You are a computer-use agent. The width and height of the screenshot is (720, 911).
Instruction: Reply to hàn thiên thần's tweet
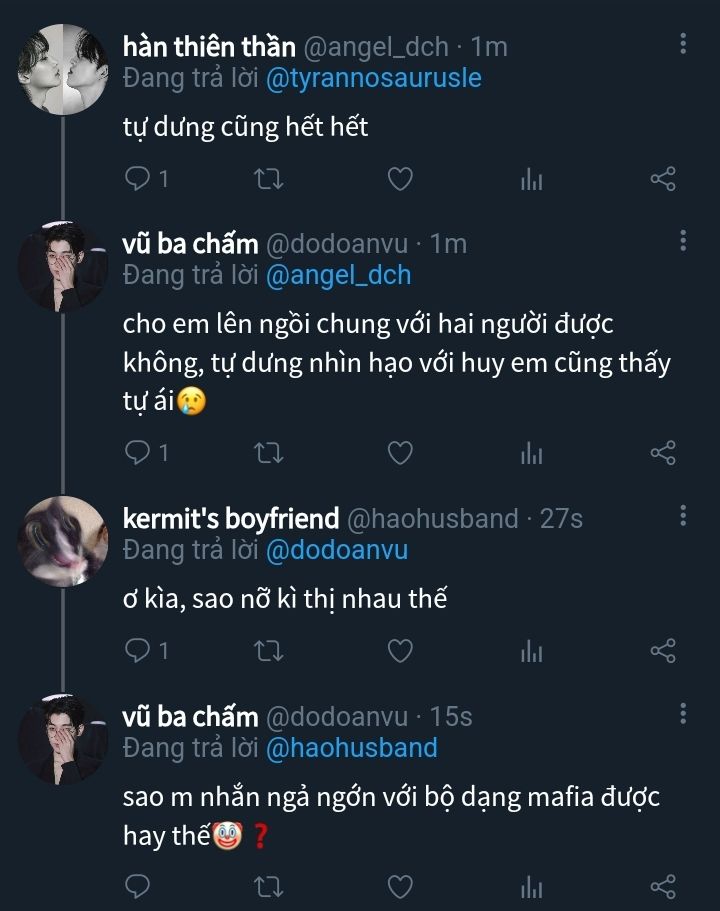(138, 179)
